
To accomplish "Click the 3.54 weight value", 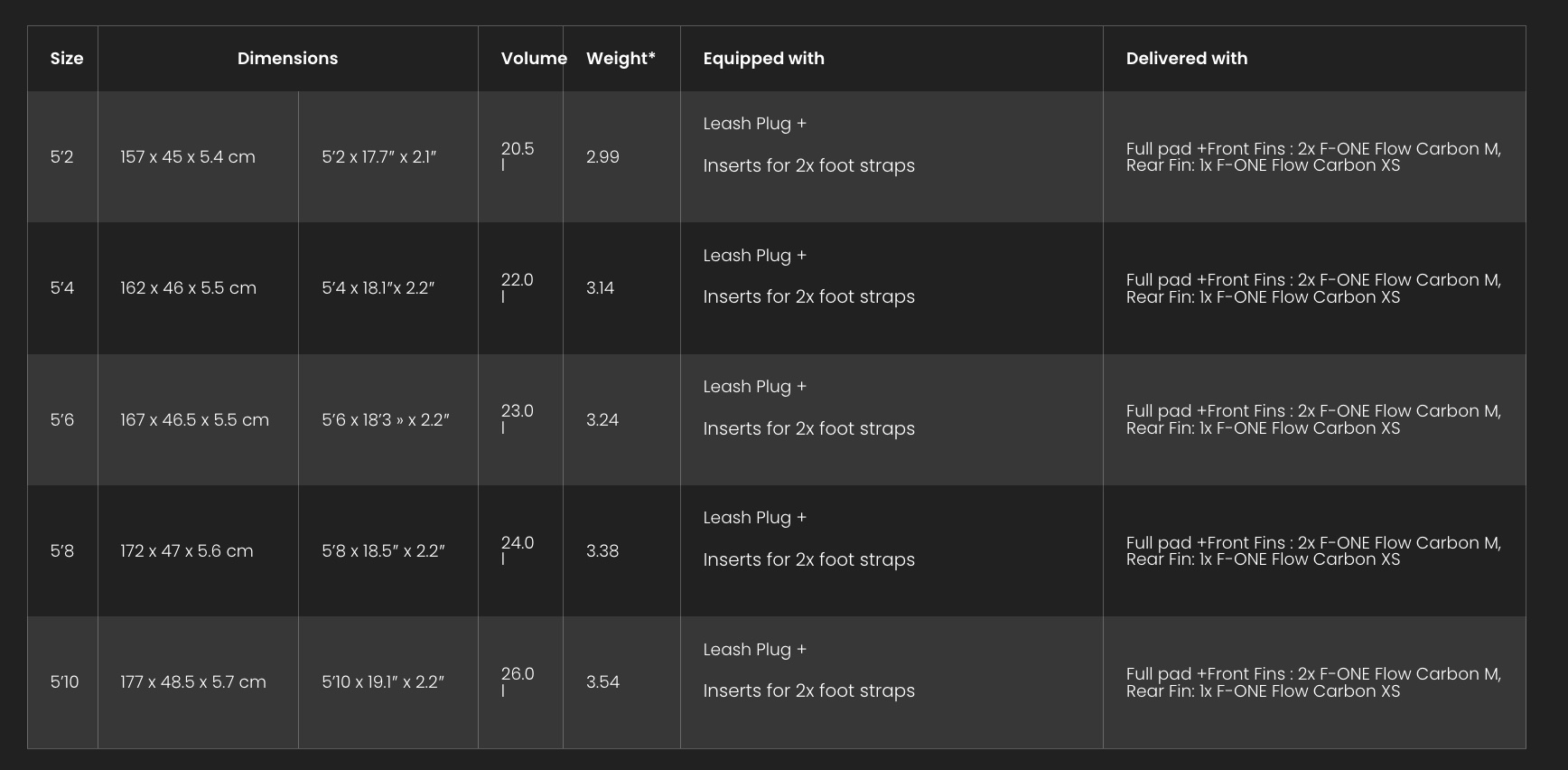I will pos(602,682).
